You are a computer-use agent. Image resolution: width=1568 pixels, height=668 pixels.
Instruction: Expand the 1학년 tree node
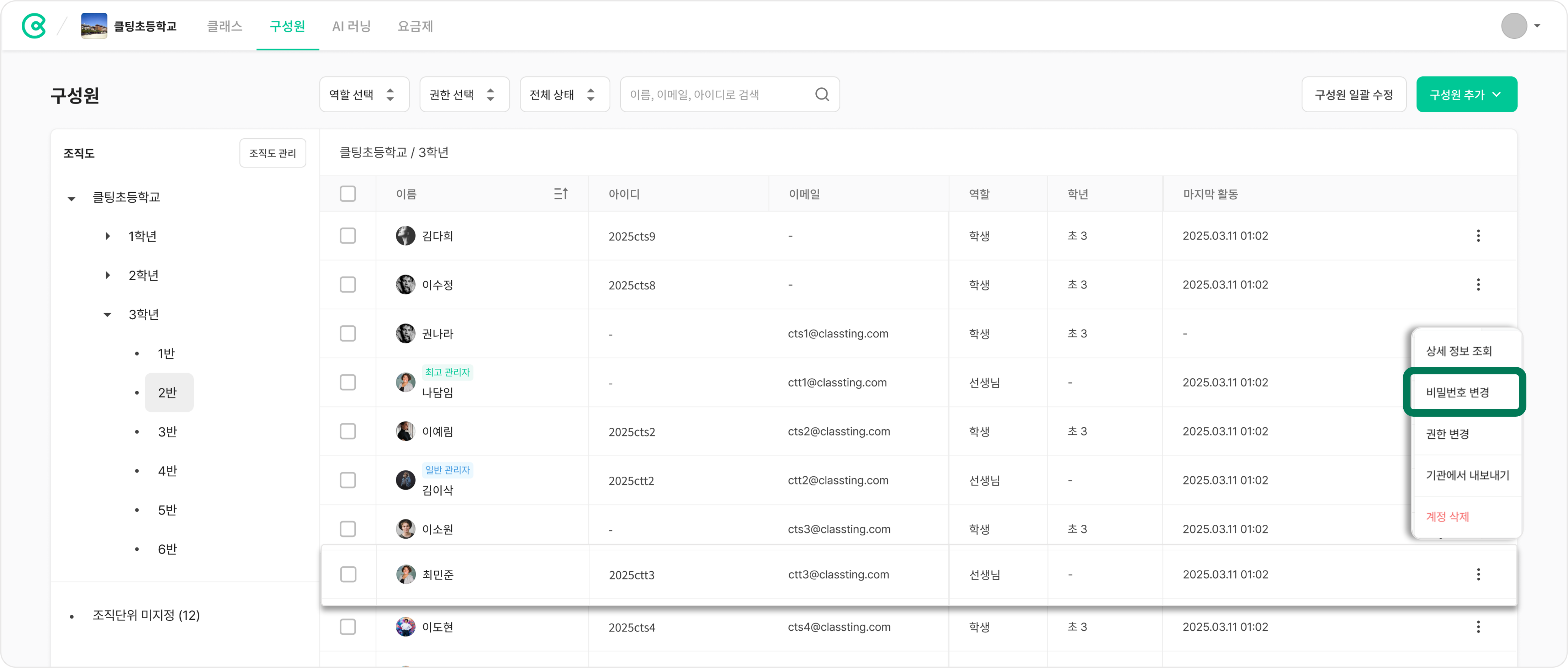(x=108, y=236)
